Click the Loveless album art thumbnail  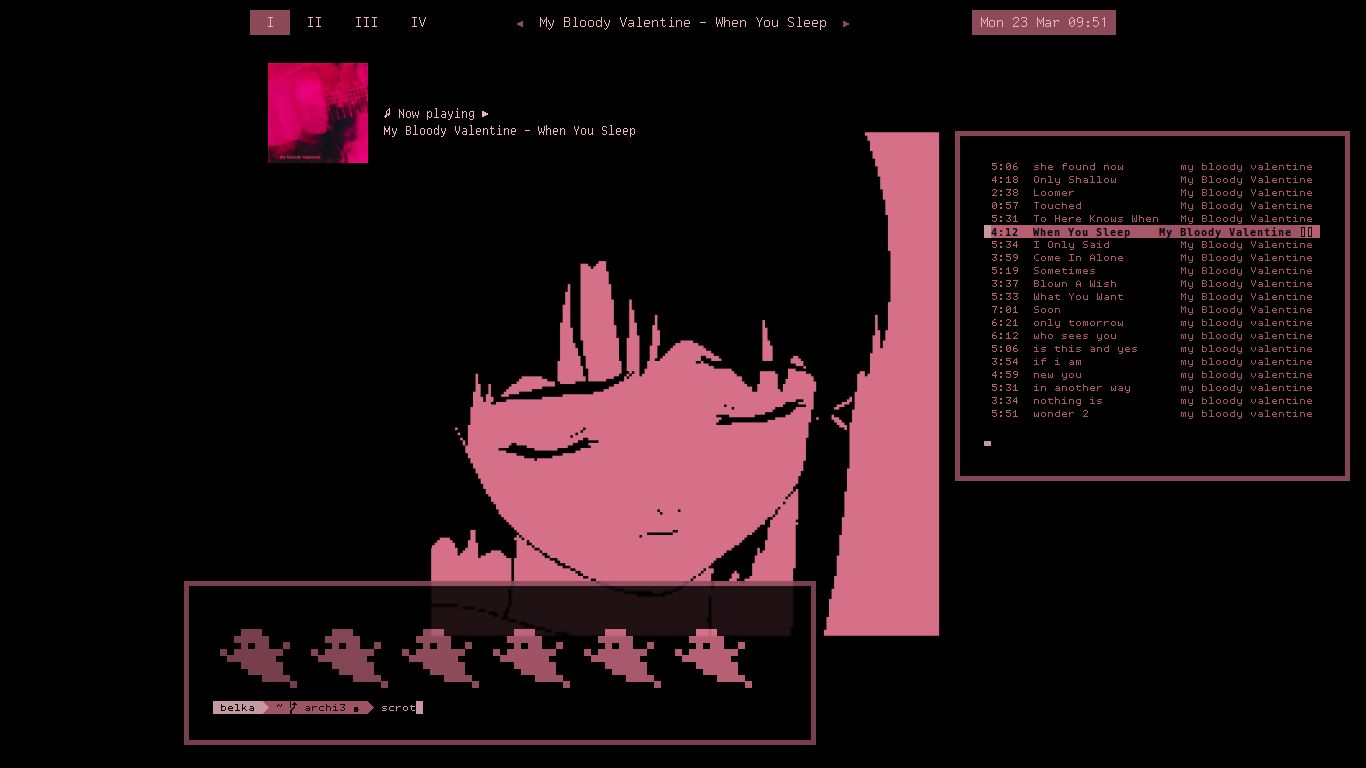[318, 112]
